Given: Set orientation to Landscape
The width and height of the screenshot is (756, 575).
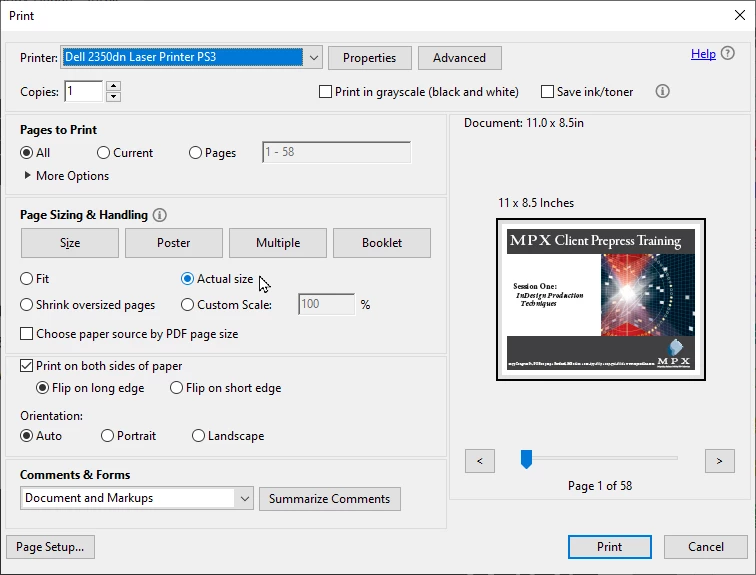Looking at the screenshot, I should (x=198, y=436).
